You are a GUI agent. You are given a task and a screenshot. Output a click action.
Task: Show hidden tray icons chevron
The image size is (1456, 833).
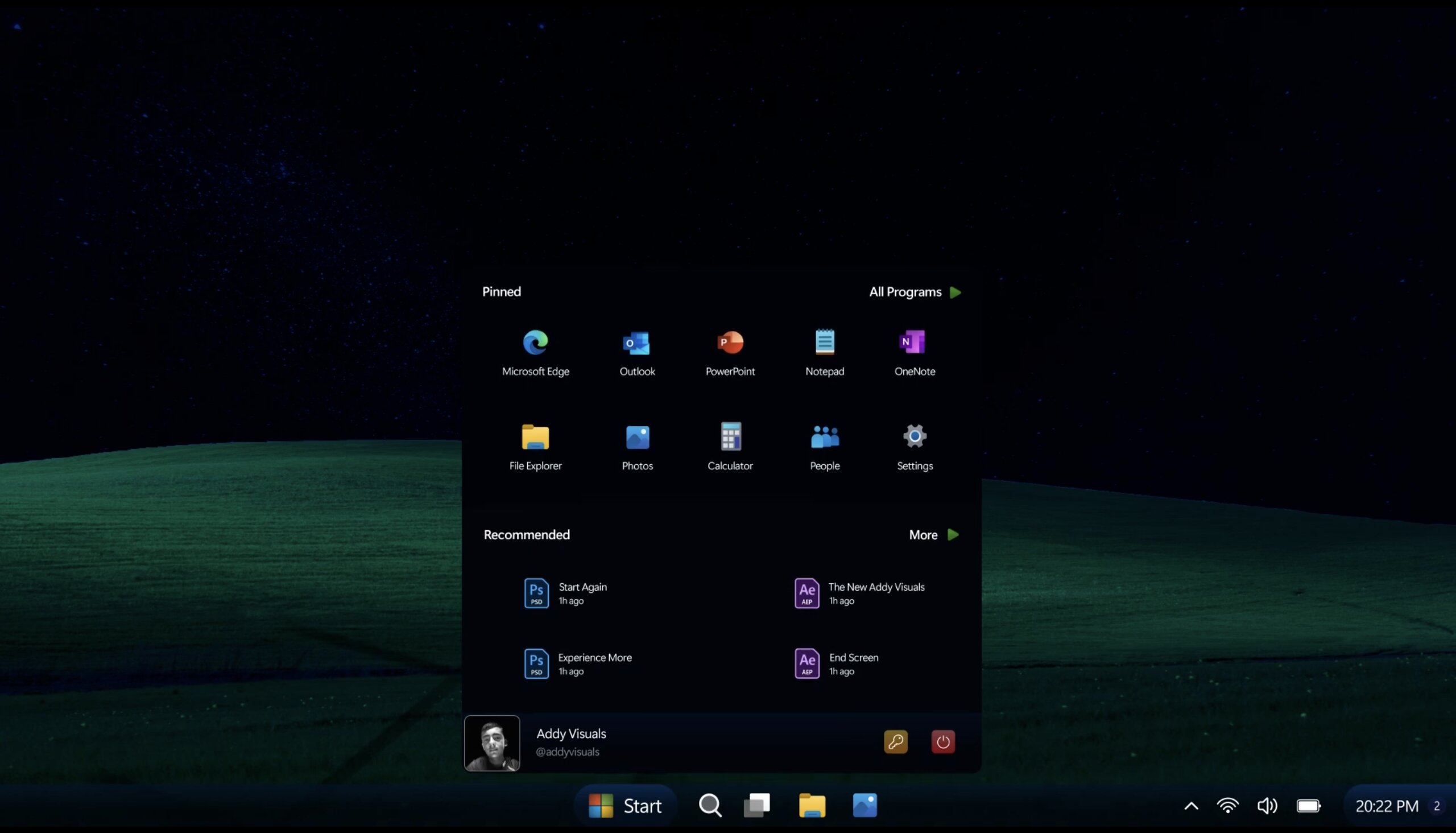[1191, 806]
